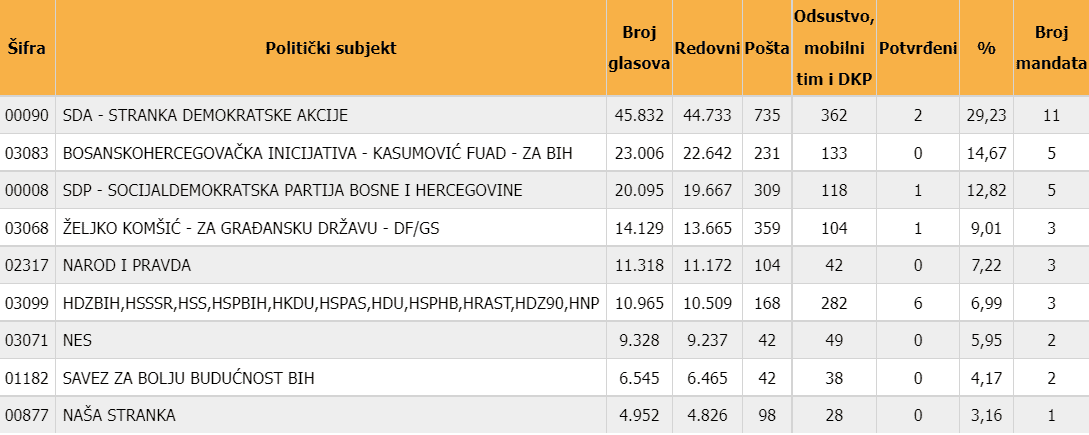
Task: Click the code 03083 cell
Action: [27, 153]
